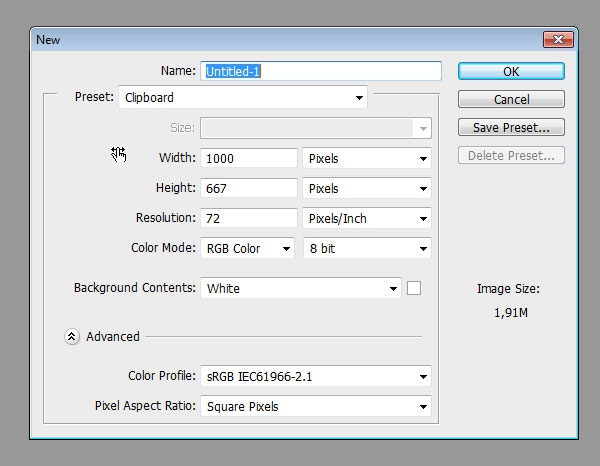The height and width of the screenshot is (466, 600).
Task: Open the Color Mode RGB Color dropdown
Action: [x=247, y=248]
